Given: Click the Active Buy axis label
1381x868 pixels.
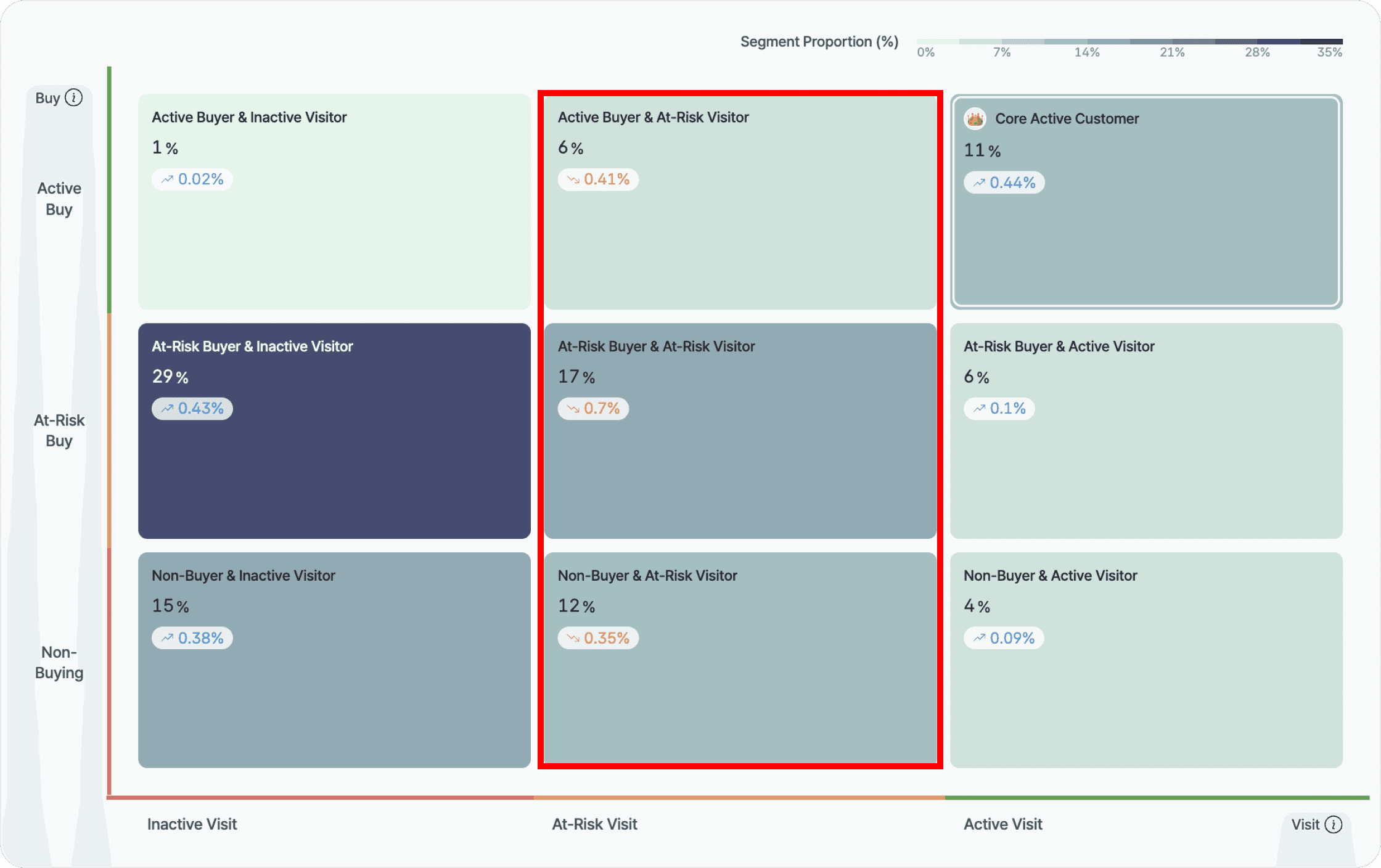Looking at the screenshot, I should click(x=59, y=199).
